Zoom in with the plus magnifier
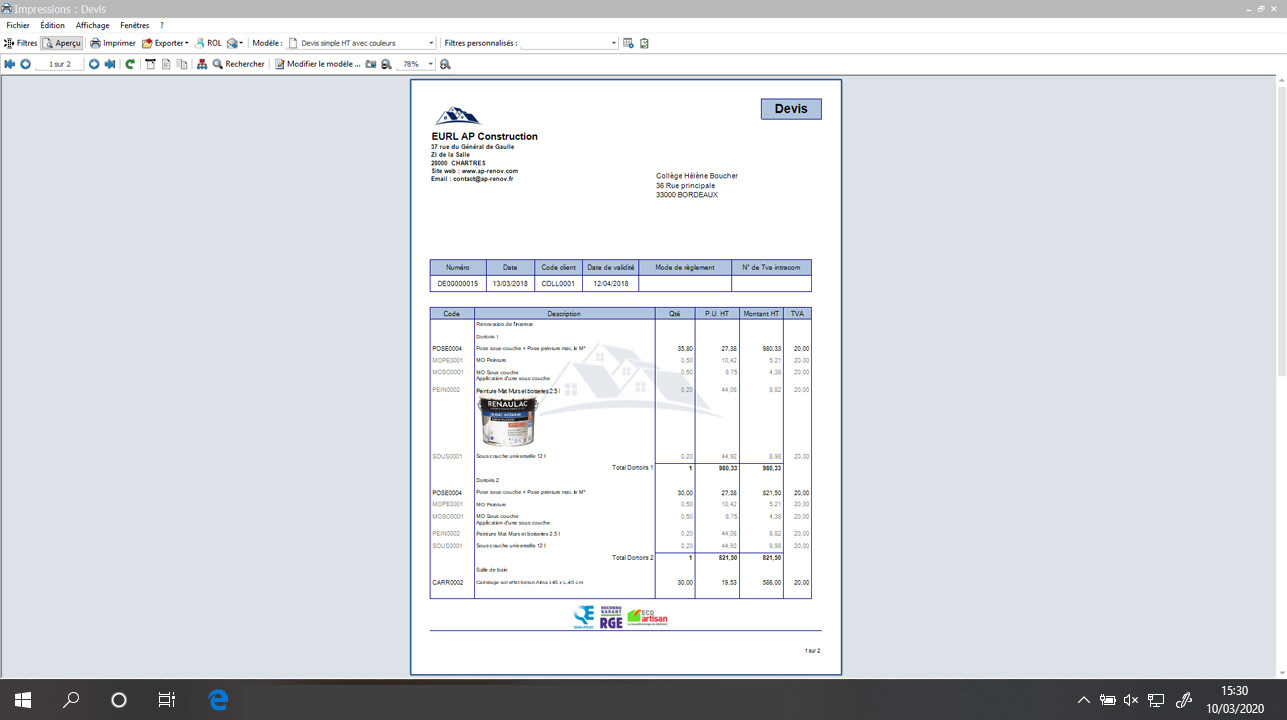Viewport: 1287px width, 720px height. [445, 64]
